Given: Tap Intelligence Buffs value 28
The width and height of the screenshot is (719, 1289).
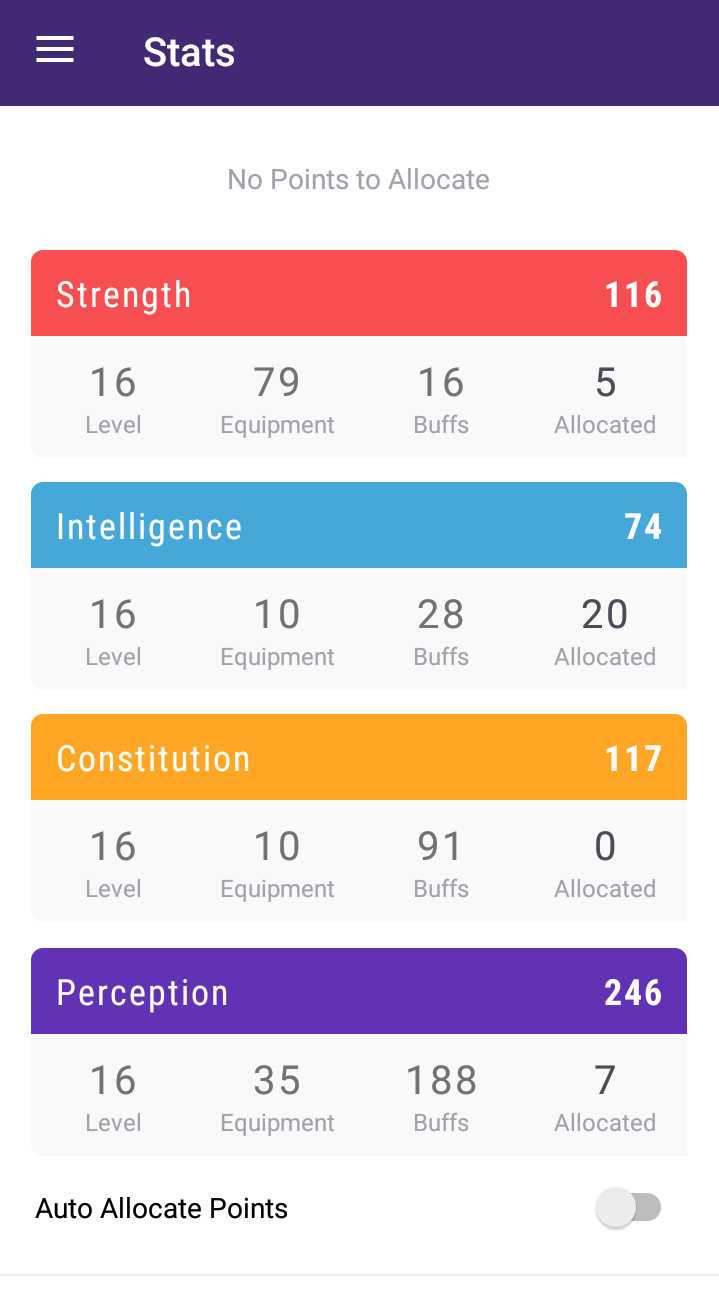Looking at the screenshot, I should 441,614.
